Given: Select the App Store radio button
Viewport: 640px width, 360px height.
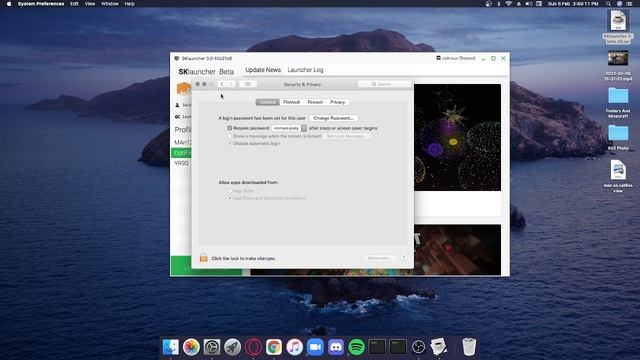Looking at the screenshot, I should (230, 191).
